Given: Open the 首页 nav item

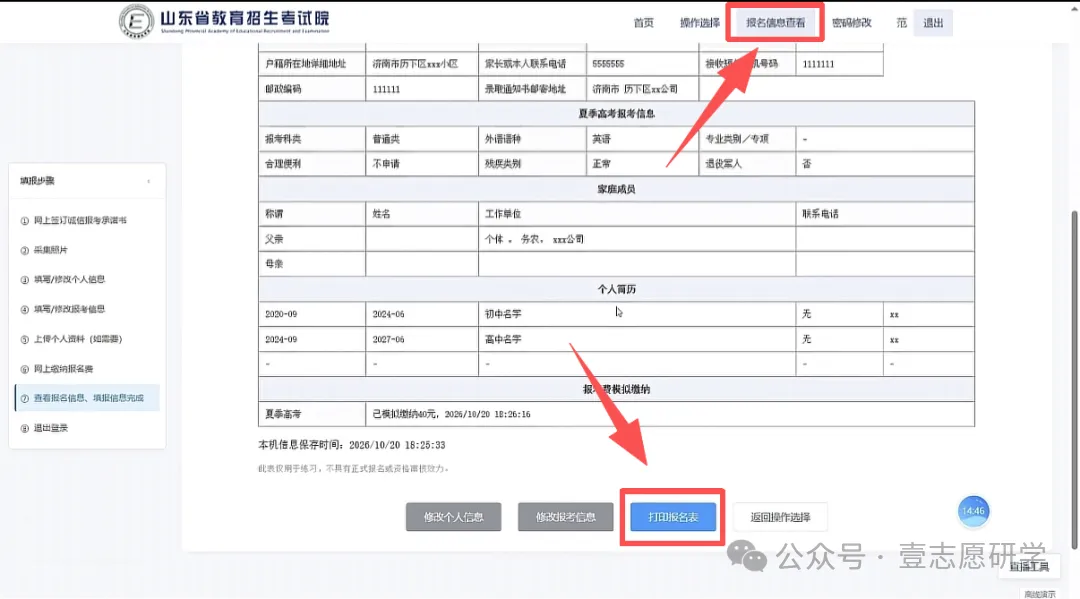Looking at the screenshot, I should point(643,23).
